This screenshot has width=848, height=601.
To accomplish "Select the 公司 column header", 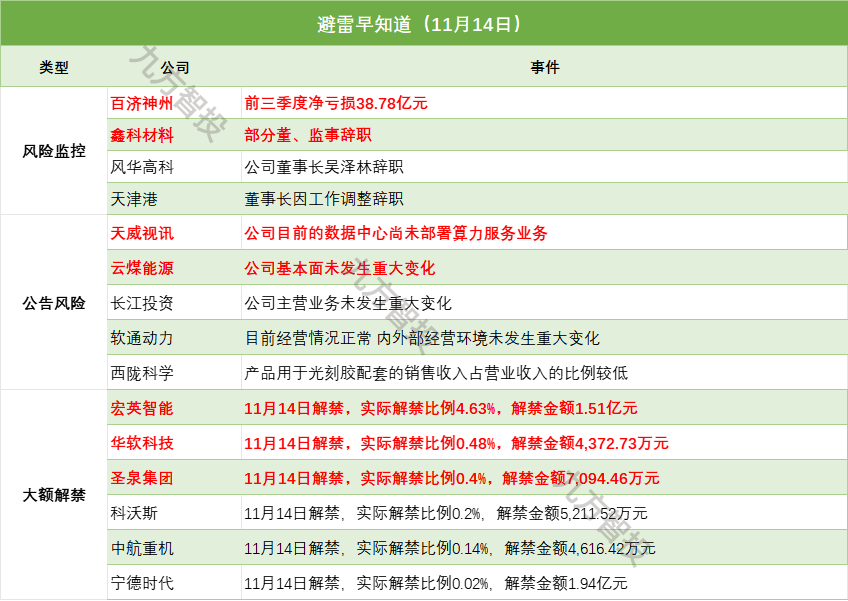I will coord(175,67).
